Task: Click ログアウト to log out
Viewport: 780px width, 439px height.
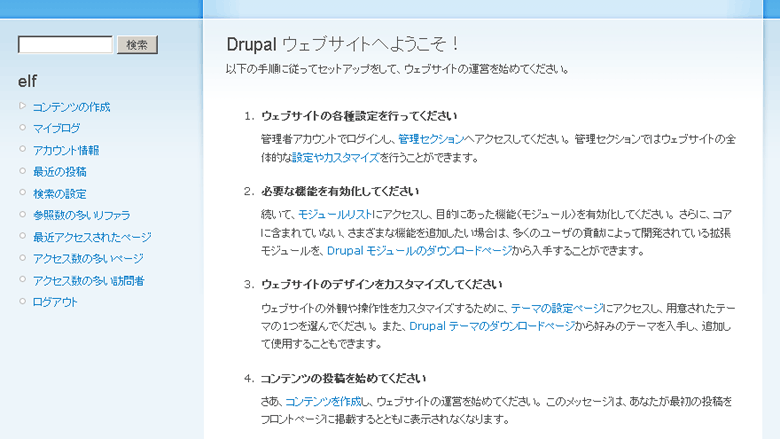Action: (x=55, y=302)
